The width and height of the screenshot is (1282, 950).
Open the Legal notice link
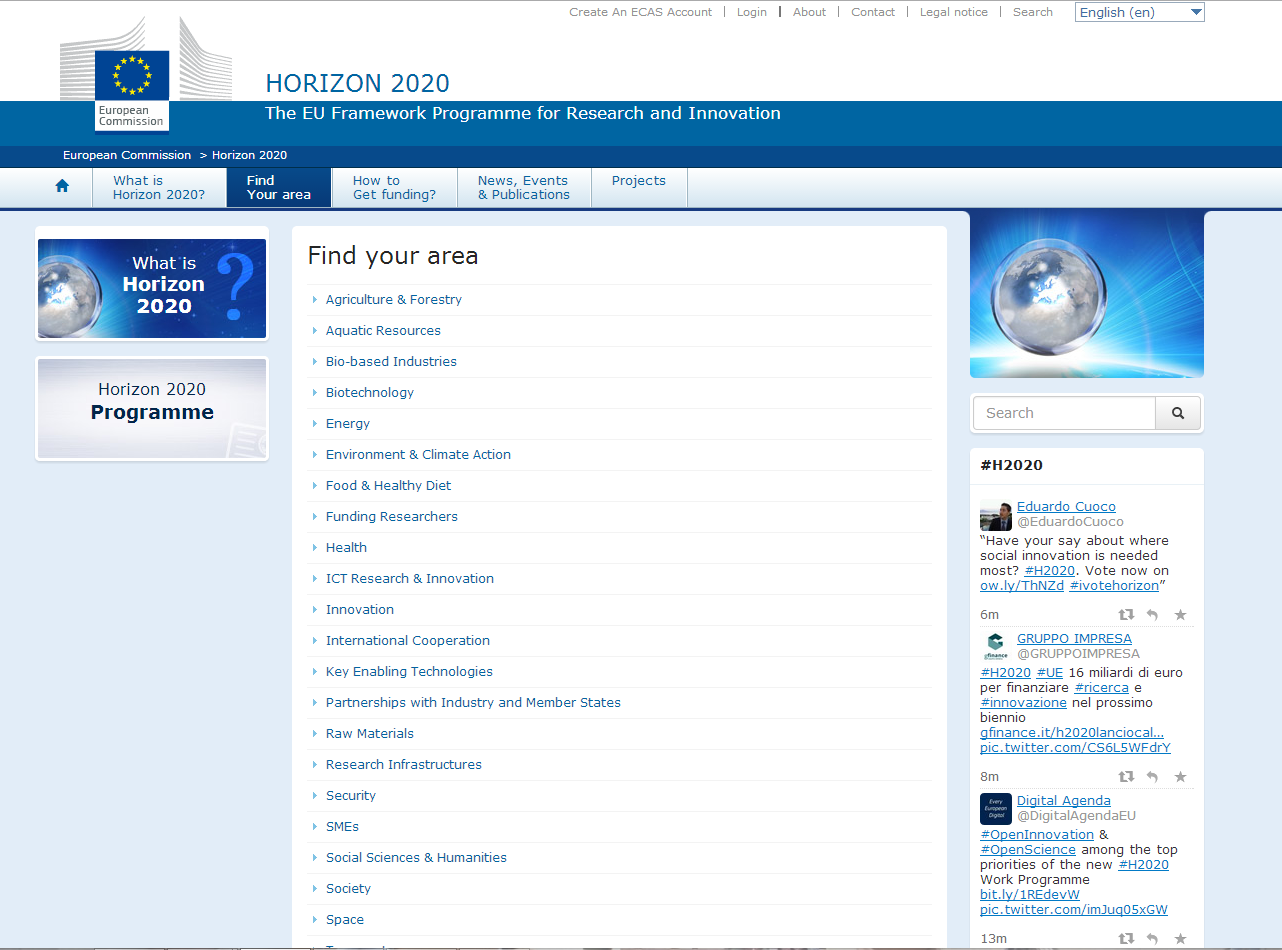pos(954,12)
